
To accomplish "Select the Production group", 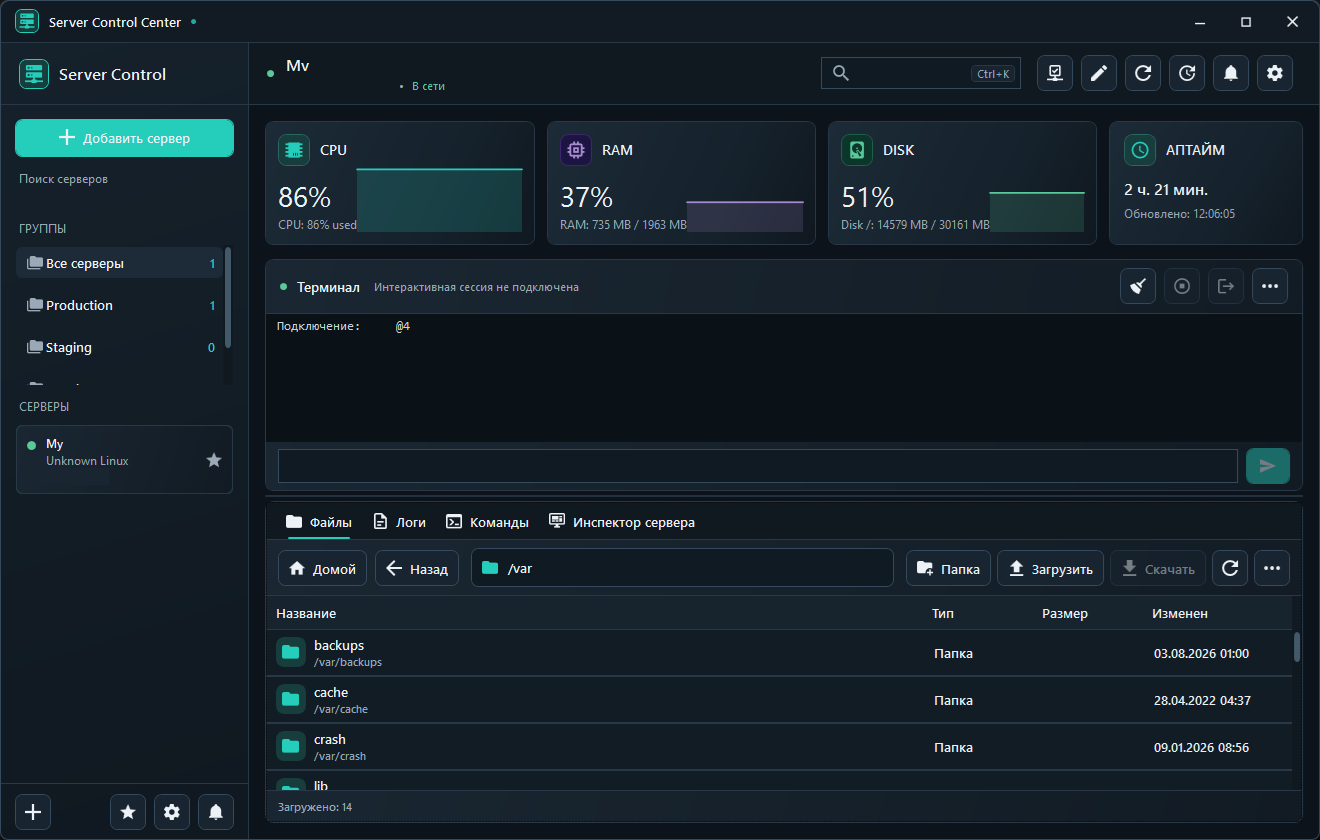I will [x=119, y=306].
